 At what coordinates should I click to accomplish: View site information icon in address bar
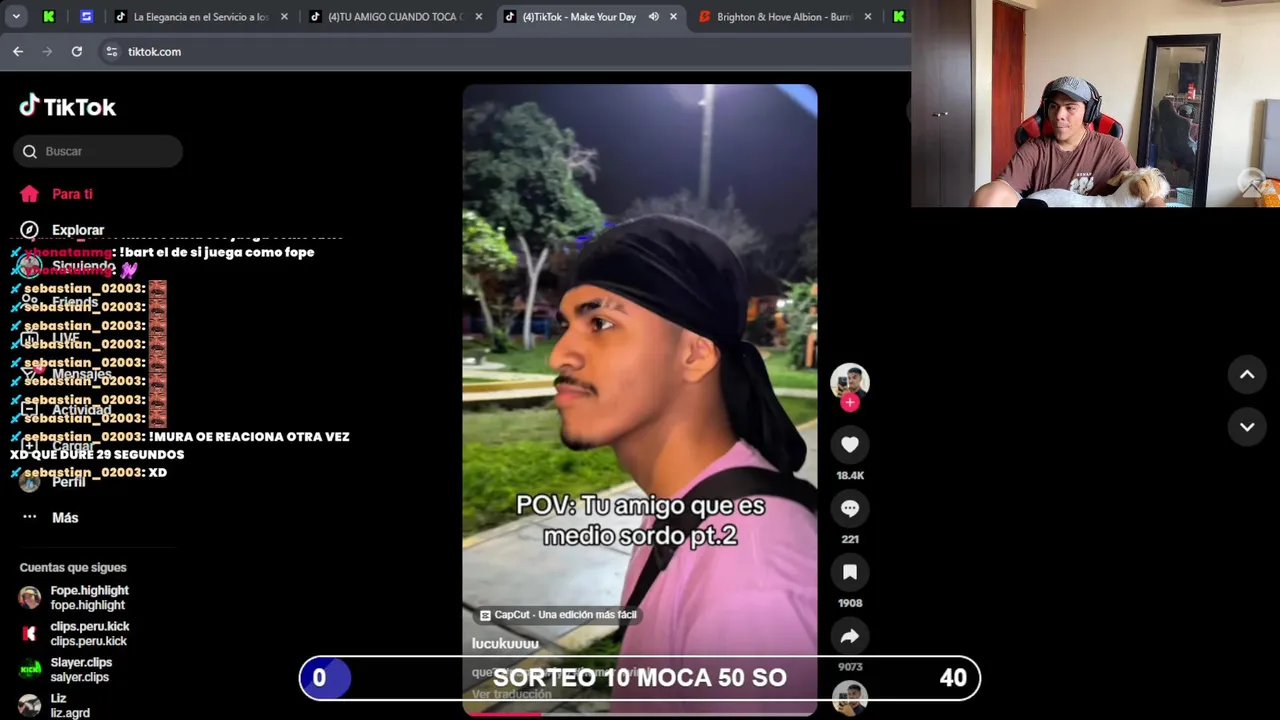[x=111, y=51]
